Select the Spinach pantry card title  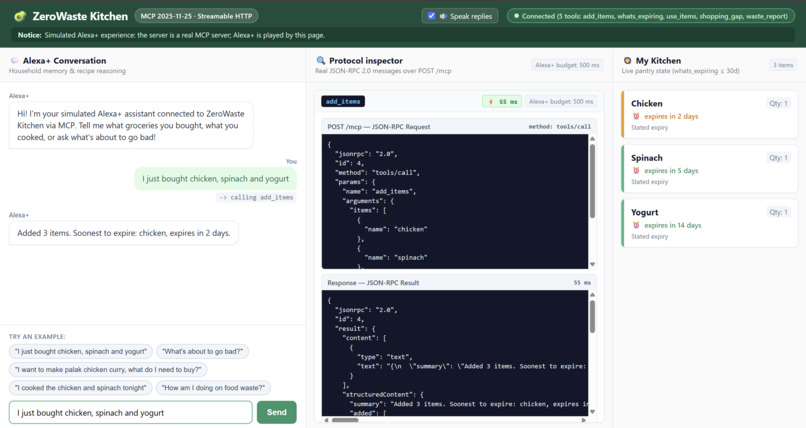(647, 158)
